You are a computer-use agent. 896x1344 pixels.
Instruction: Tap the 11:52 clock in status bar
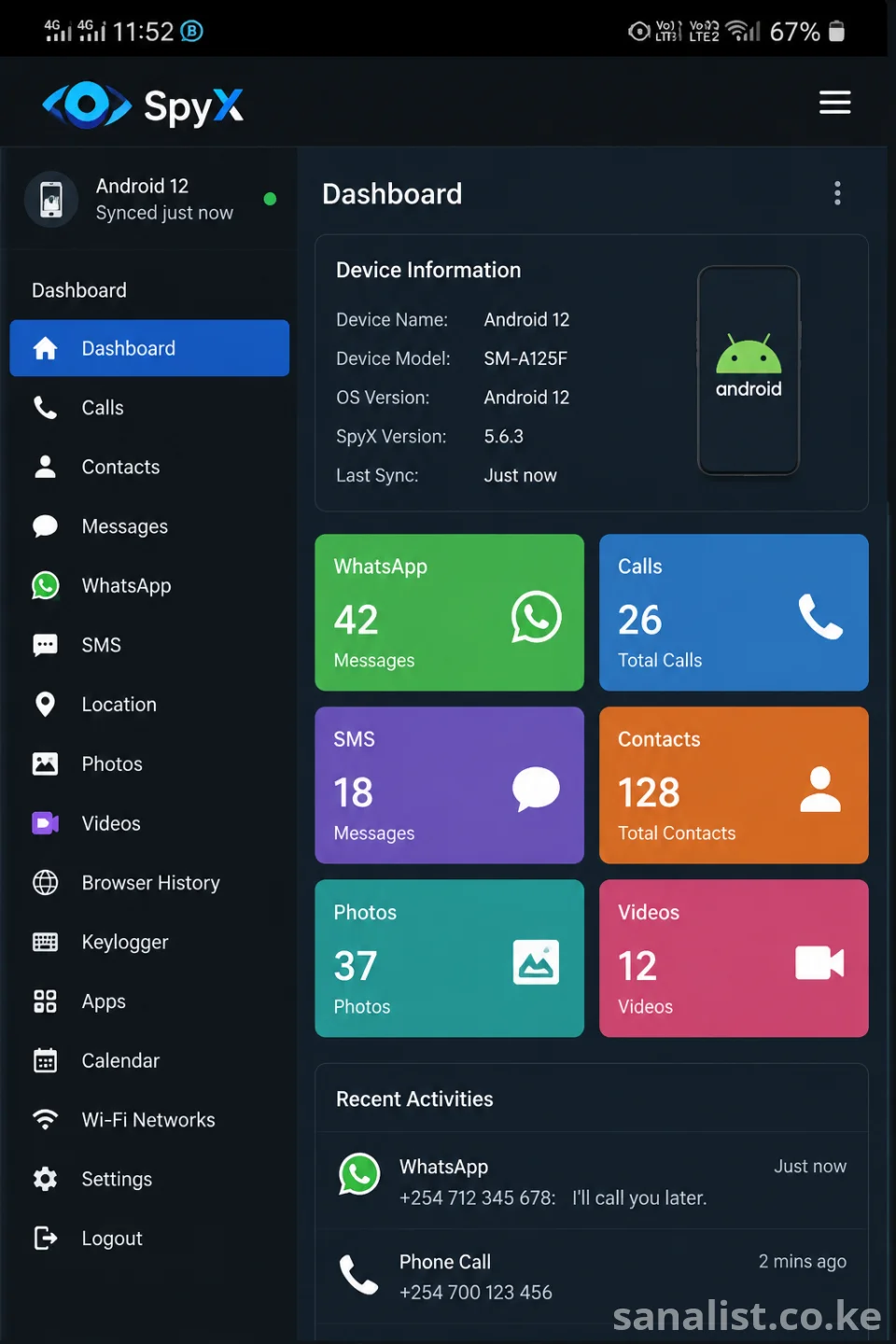coord(143,32)
